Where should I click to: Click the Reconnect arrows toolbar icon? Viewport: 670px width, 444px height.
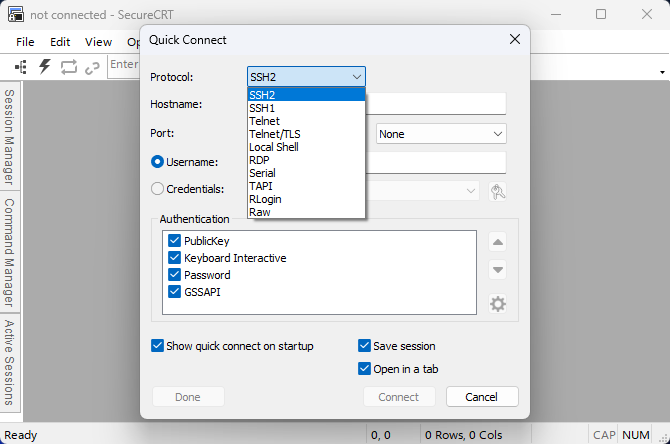point(68,67)
